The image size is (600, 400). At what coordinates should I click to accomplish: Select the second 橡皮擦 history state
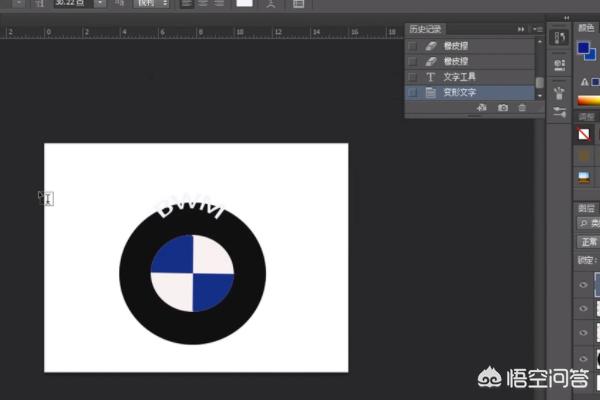[470, 61]
